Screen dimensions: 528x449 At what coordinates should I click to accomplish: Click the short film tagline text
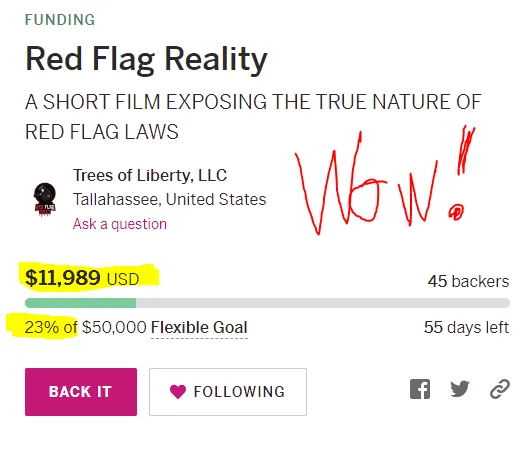click(253, 117)
